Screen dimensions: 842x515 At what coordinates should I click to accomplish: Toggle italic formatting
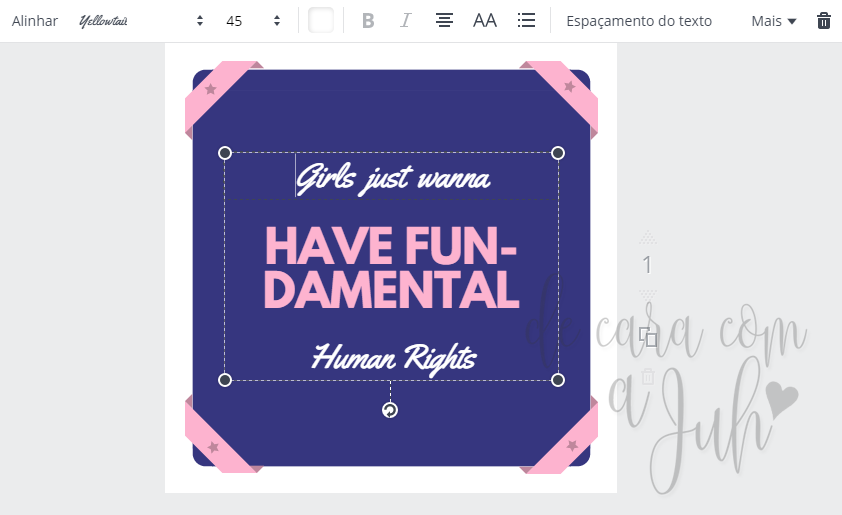coord(405,21)
